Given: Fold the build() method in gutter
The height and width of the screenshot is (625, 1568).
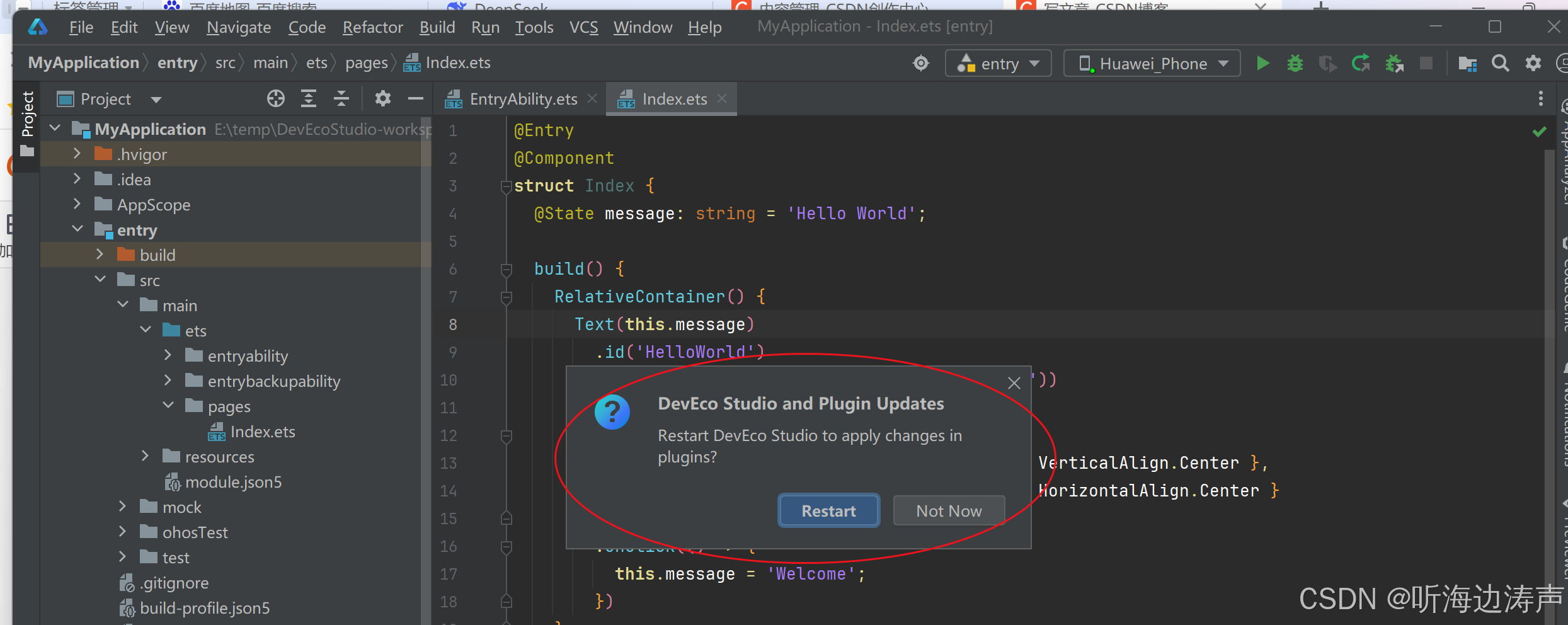Looking at the screenshot, I should tap(506, 269).
